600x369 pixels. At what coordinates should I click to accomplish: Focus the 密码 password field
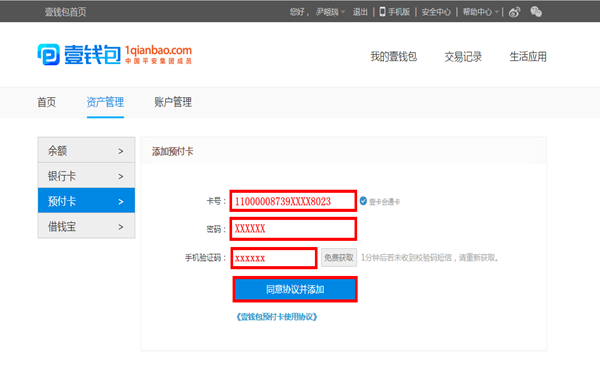pyautogui.click(x=293, y=229)
